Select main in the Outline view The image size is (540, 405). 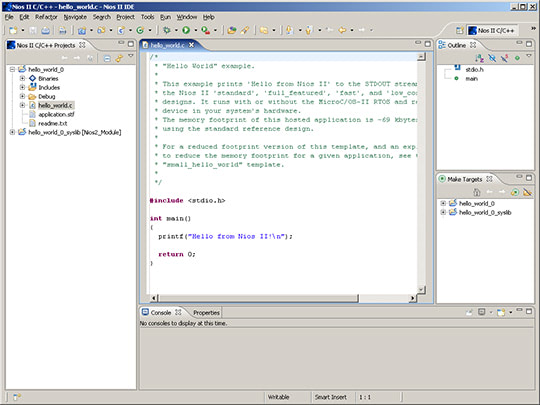[471, 79]
